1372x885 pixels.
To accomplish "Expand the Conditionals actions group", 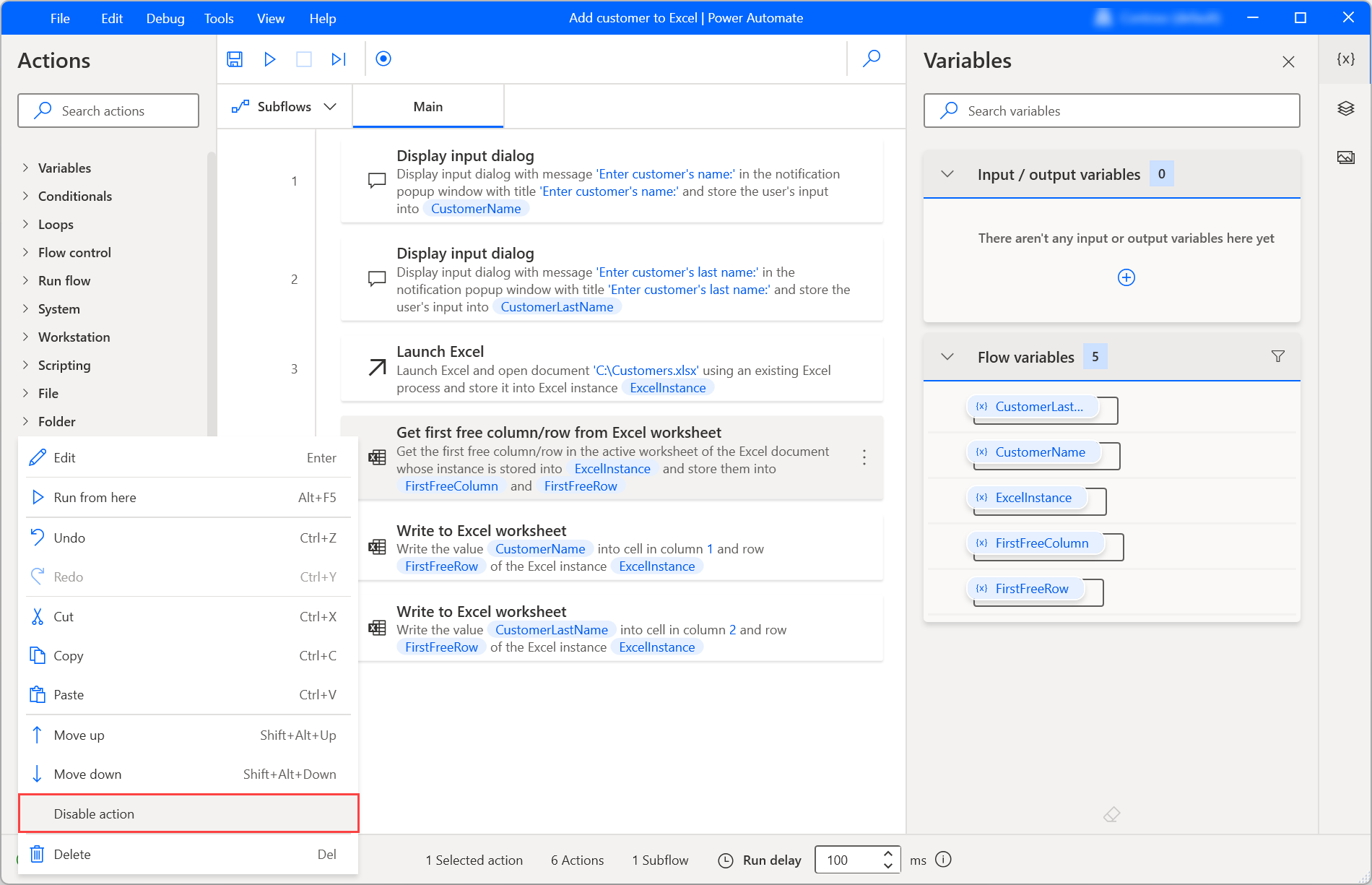I will (25, 196).
